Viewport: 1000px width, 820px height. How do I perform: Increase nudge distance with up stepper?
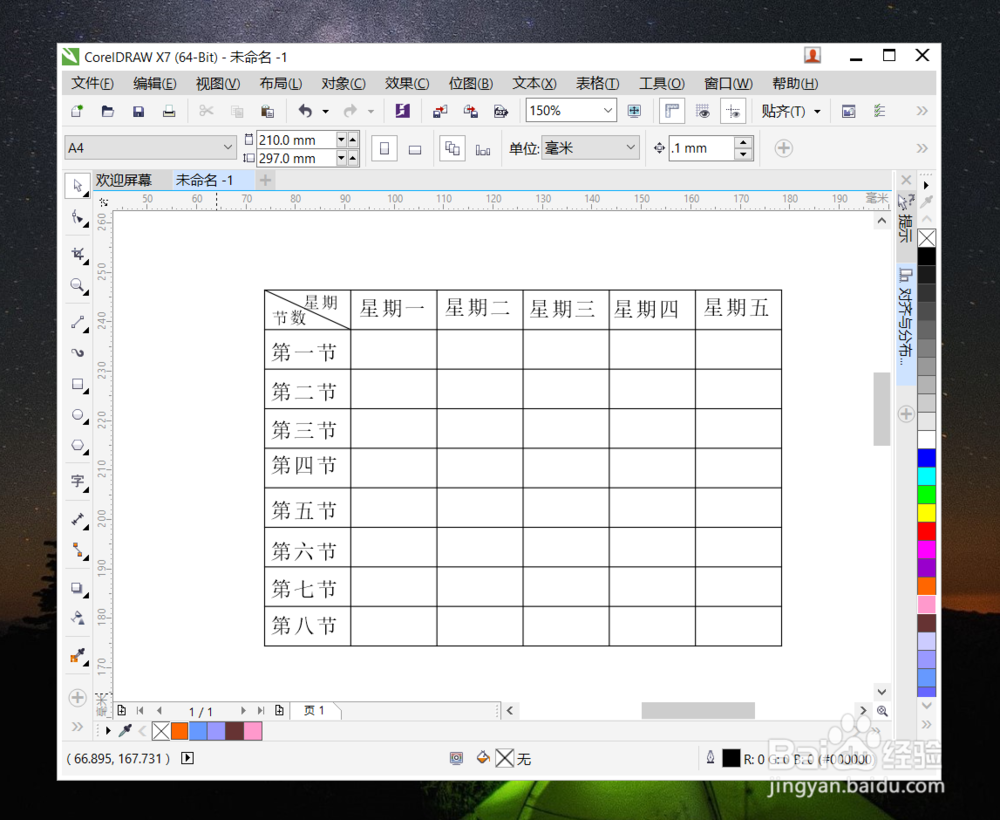tap(743, 142)
